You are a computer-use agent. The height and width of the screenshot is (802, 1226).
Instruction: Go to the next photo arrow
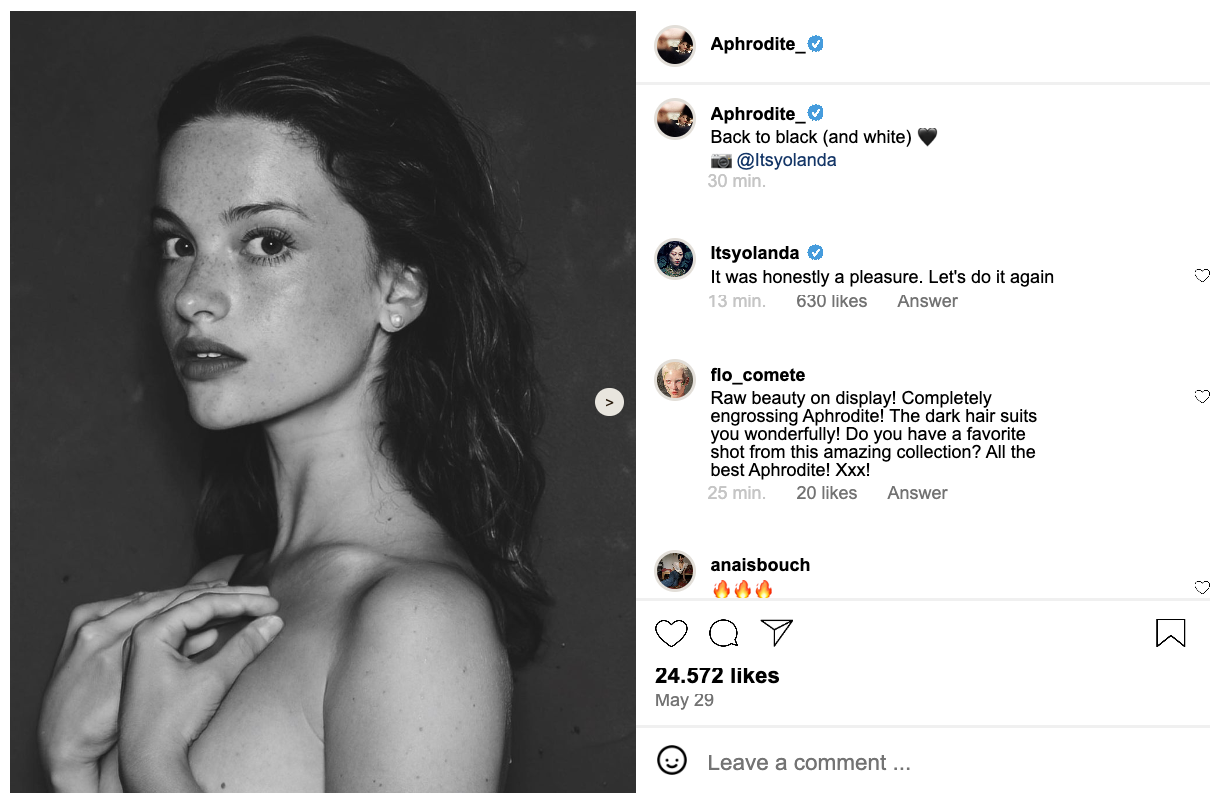tap(609, 402)
